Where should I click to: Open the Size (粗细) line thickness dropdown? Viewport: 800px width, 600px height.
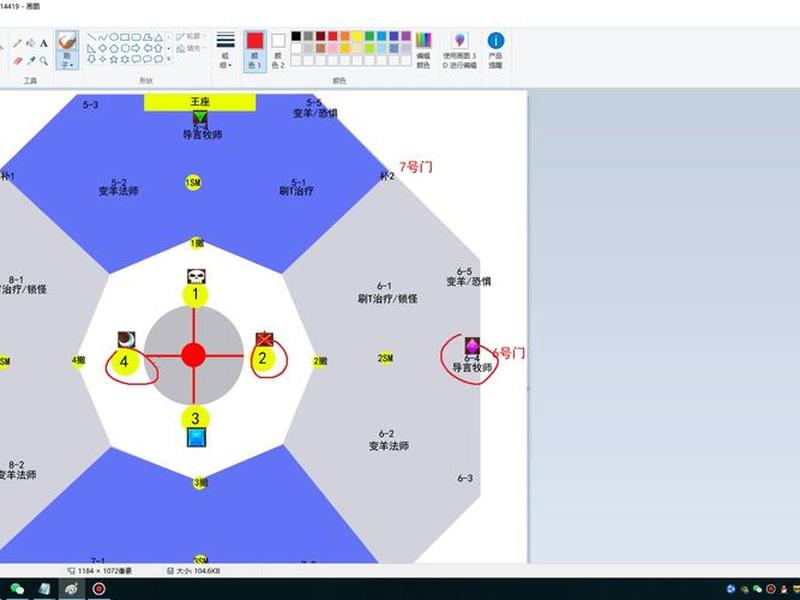(226, 50)
